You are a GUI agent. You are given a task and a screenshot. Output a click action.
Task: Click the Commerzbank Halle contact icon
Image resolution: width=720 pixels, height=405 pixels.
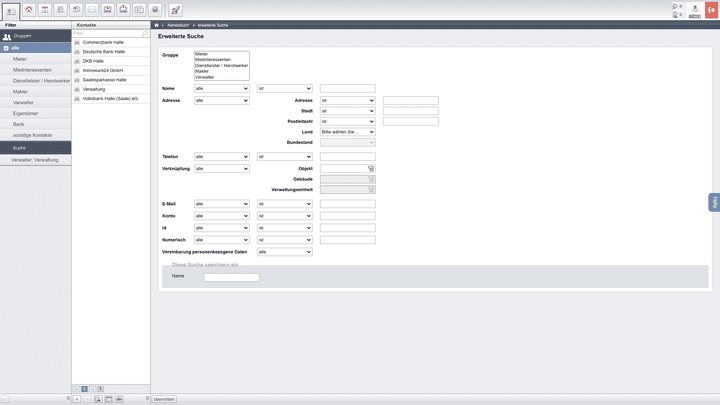[x=77, y=42]
